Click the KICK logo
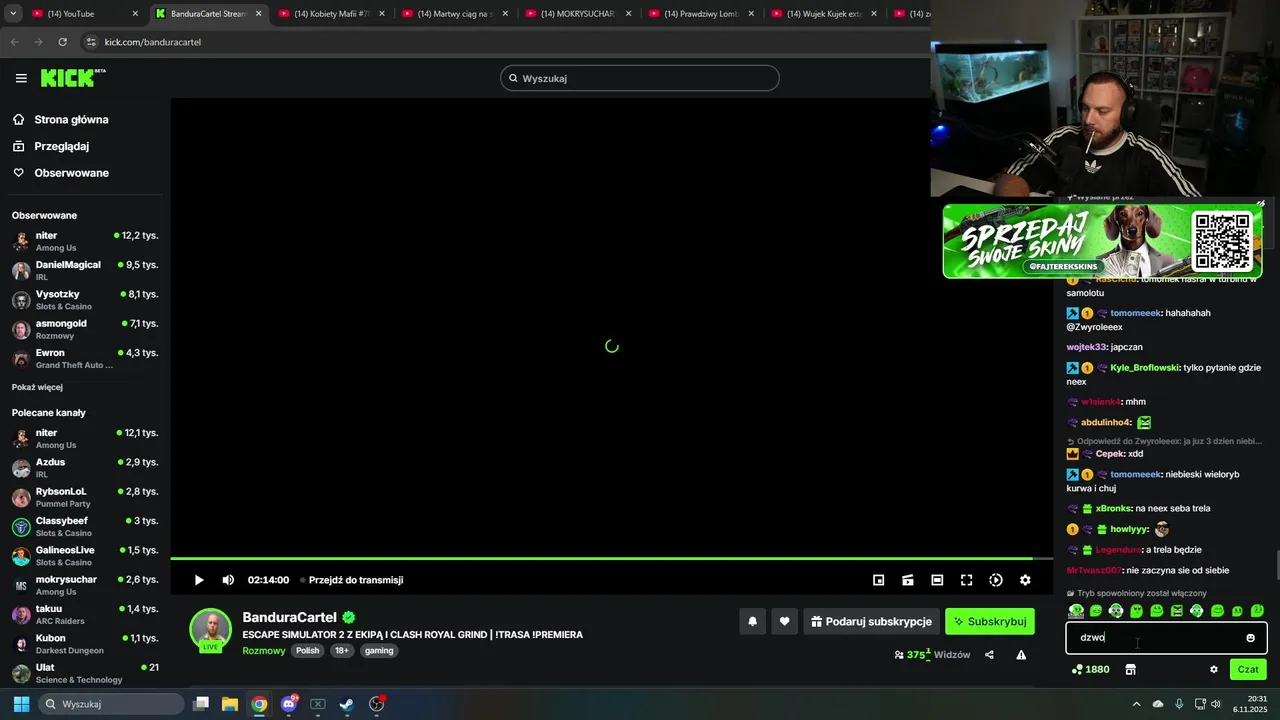1280x720 pixels. pyautogui.click(x=73, y=78)
